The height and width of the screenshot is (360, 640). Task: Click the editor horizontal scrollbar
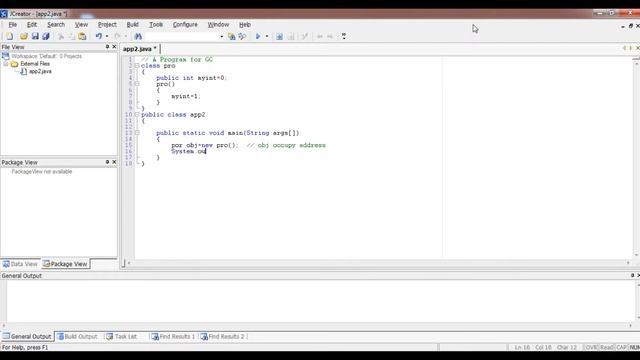point(378,263)
